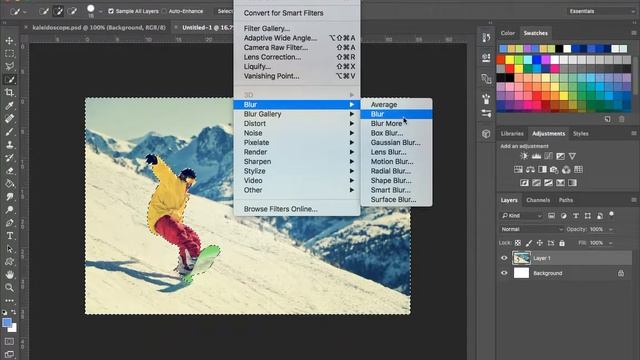This screenshot has width=640, height=360.
Task: Select the Clone Stamp tool
Action: tap(9, 145)
